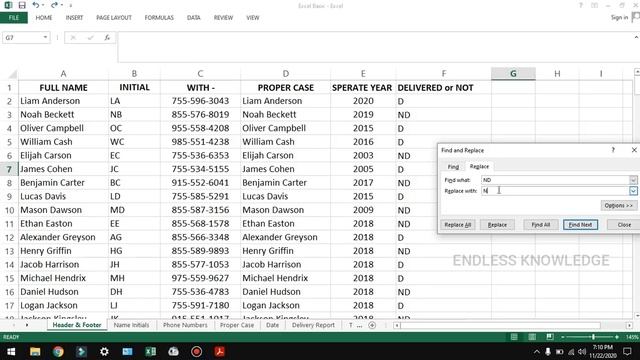Click the Find Next button
Screen dimensions: 640x360
point(580,225)
